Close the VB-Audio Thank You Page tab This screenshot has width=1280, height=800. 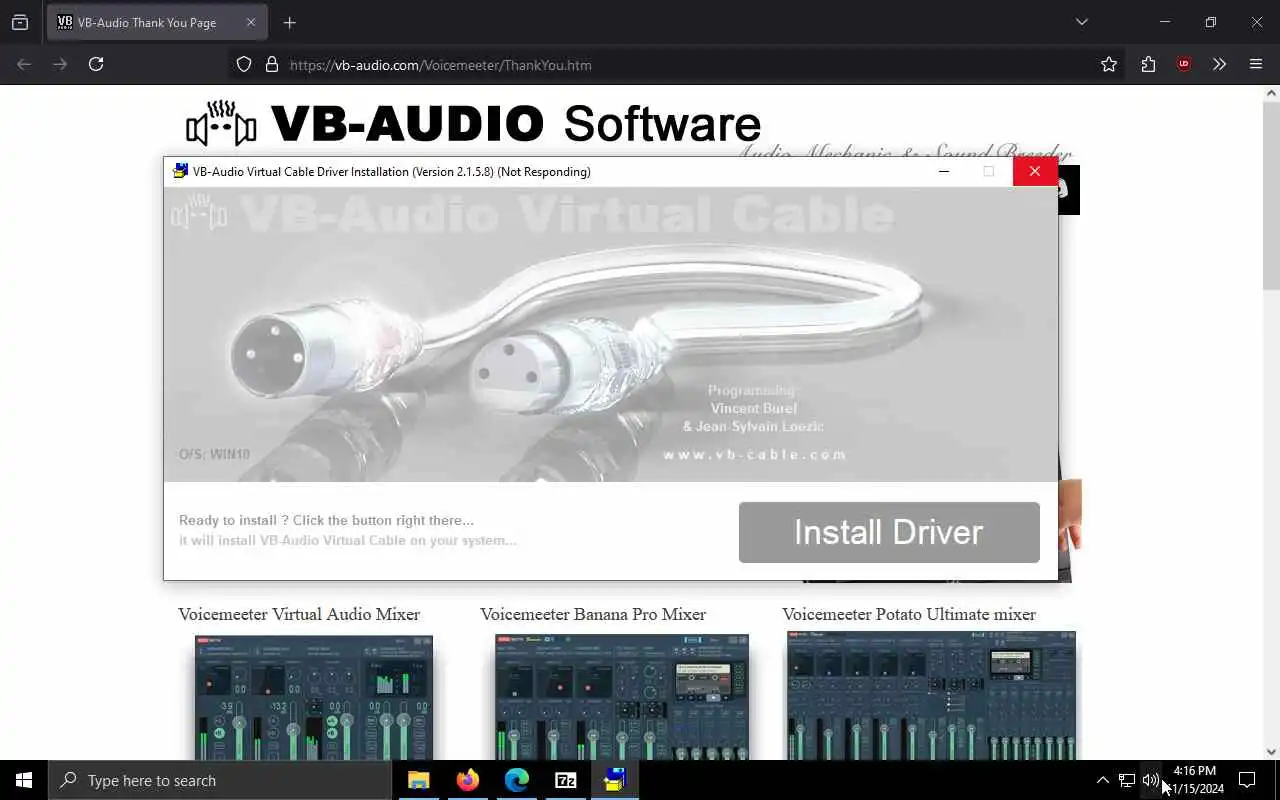251,22
